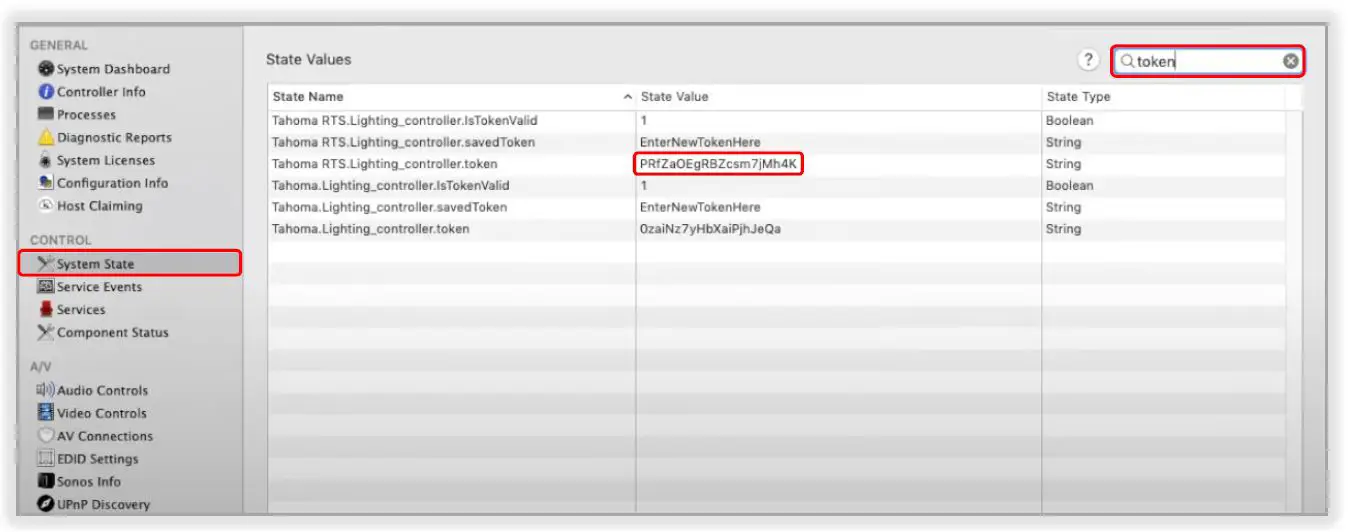Toggle State Name sort arrow
The image size is (1354, 532).
click(628, 97)
